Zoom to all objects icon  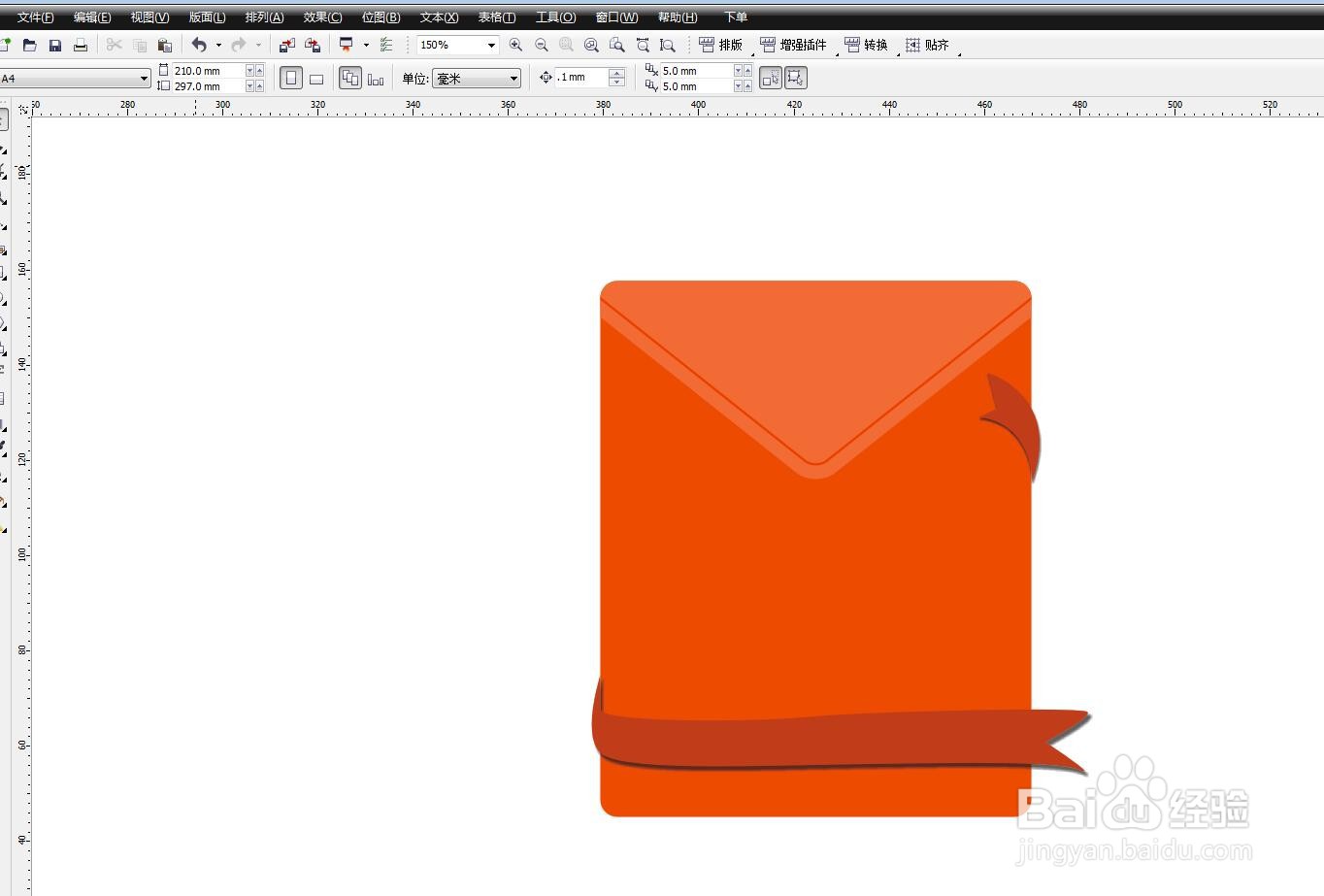(591, 46)
